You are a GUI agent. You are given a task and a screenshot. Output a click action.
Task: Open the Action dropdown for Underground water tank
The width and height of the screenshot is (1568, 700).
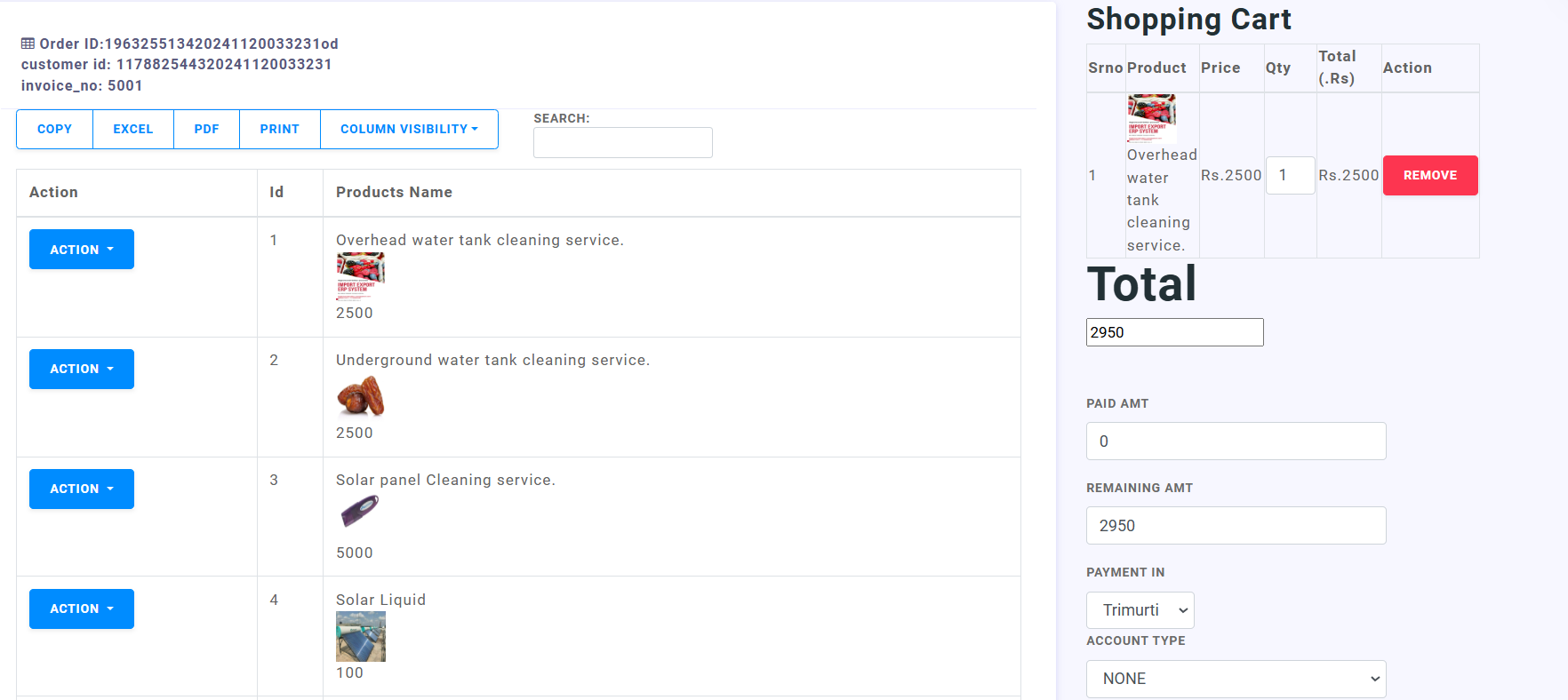tap(82, 369)
